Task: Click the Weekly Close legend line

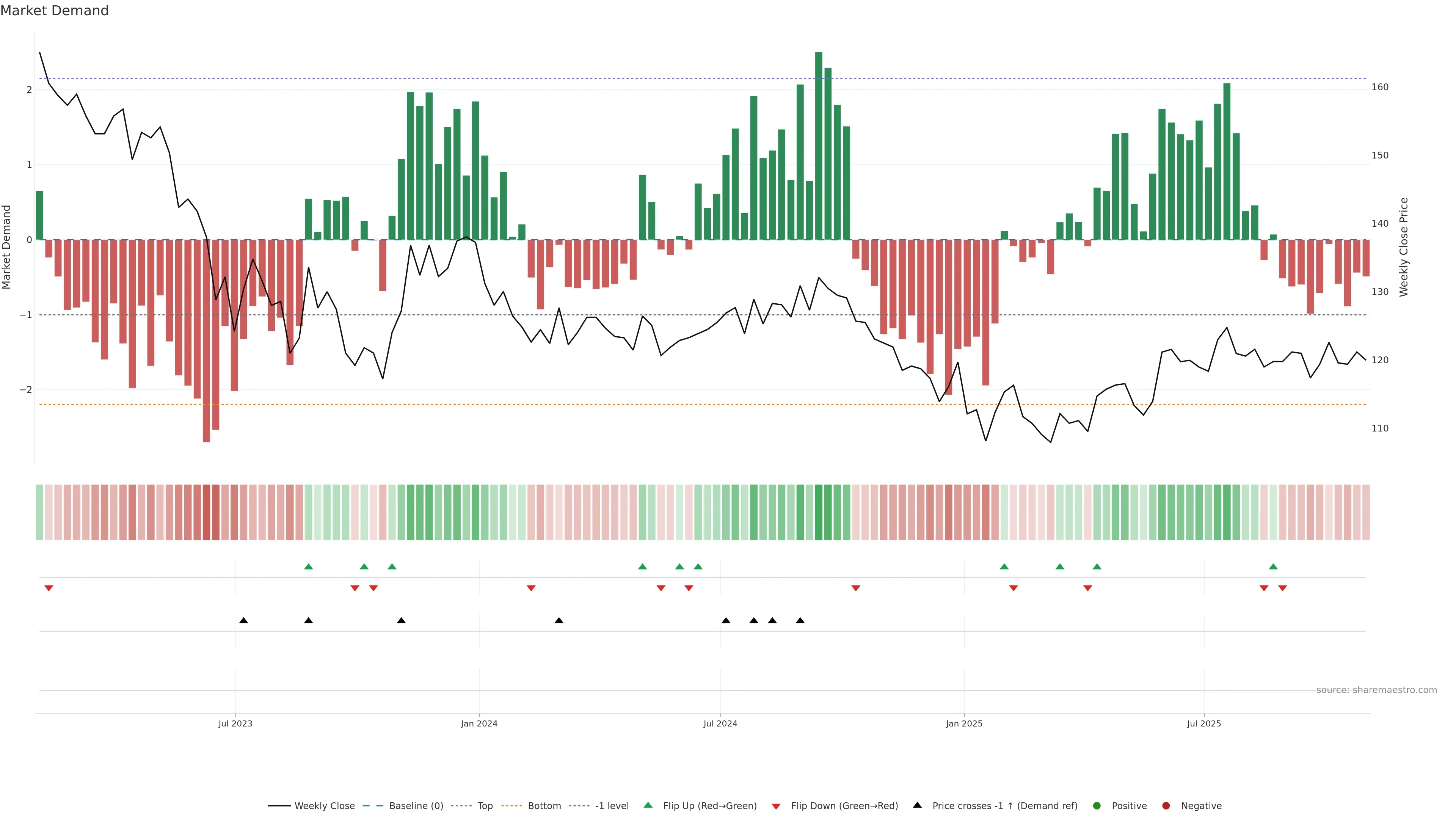Action: 279,805
